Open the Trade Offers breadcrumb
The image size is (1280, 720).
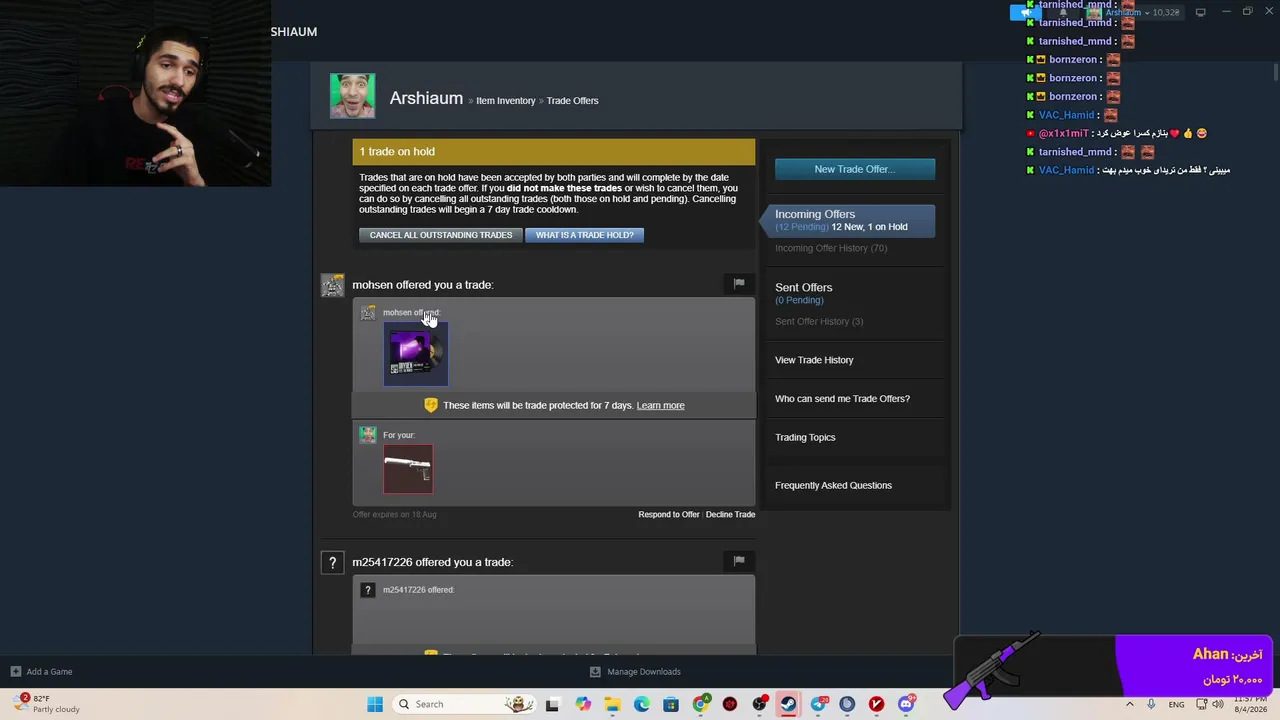click(x=572, y=100)
